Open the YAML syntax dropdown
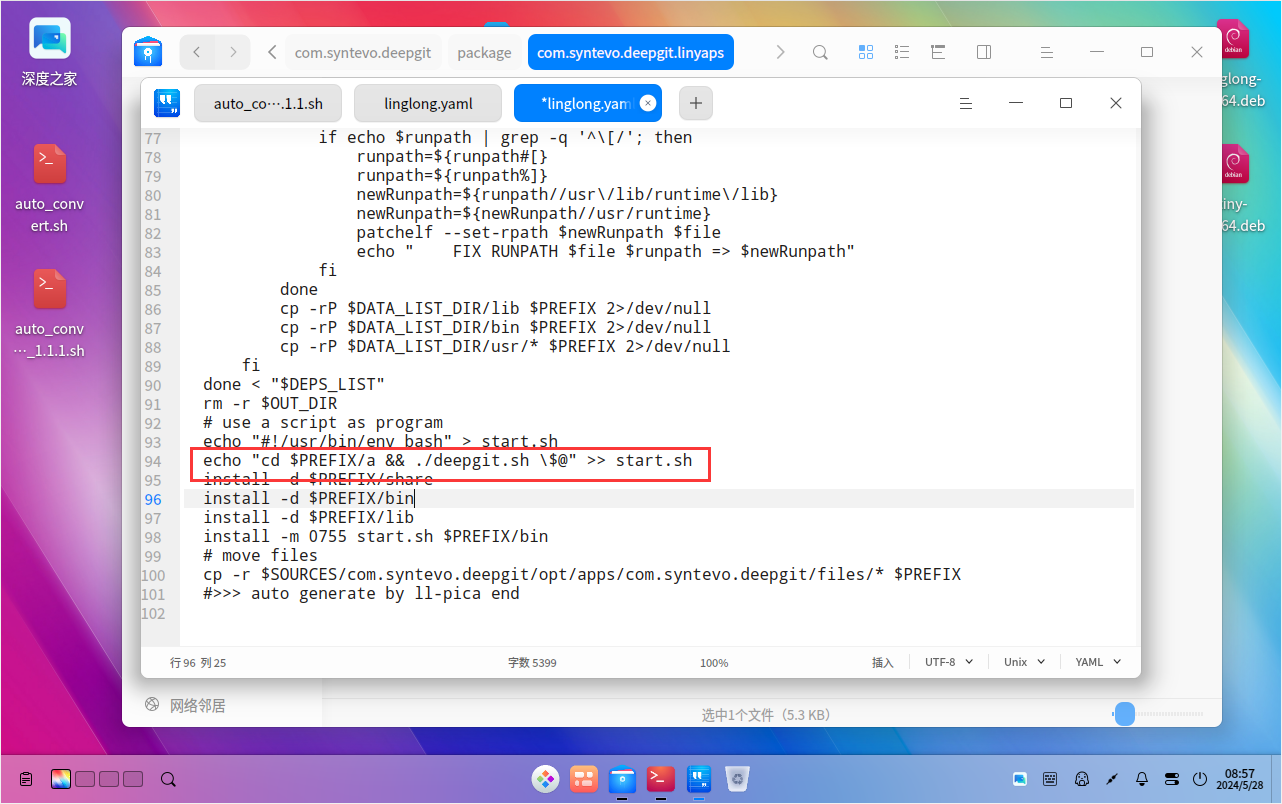This screenshot has height=804, width=1282. coord(1098,662)
